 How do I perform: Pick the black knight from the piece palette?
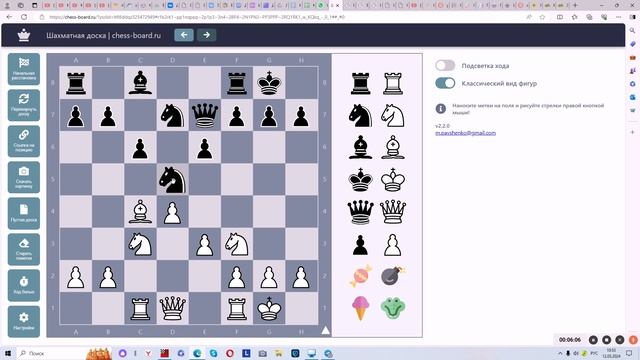tap(360, 116)
